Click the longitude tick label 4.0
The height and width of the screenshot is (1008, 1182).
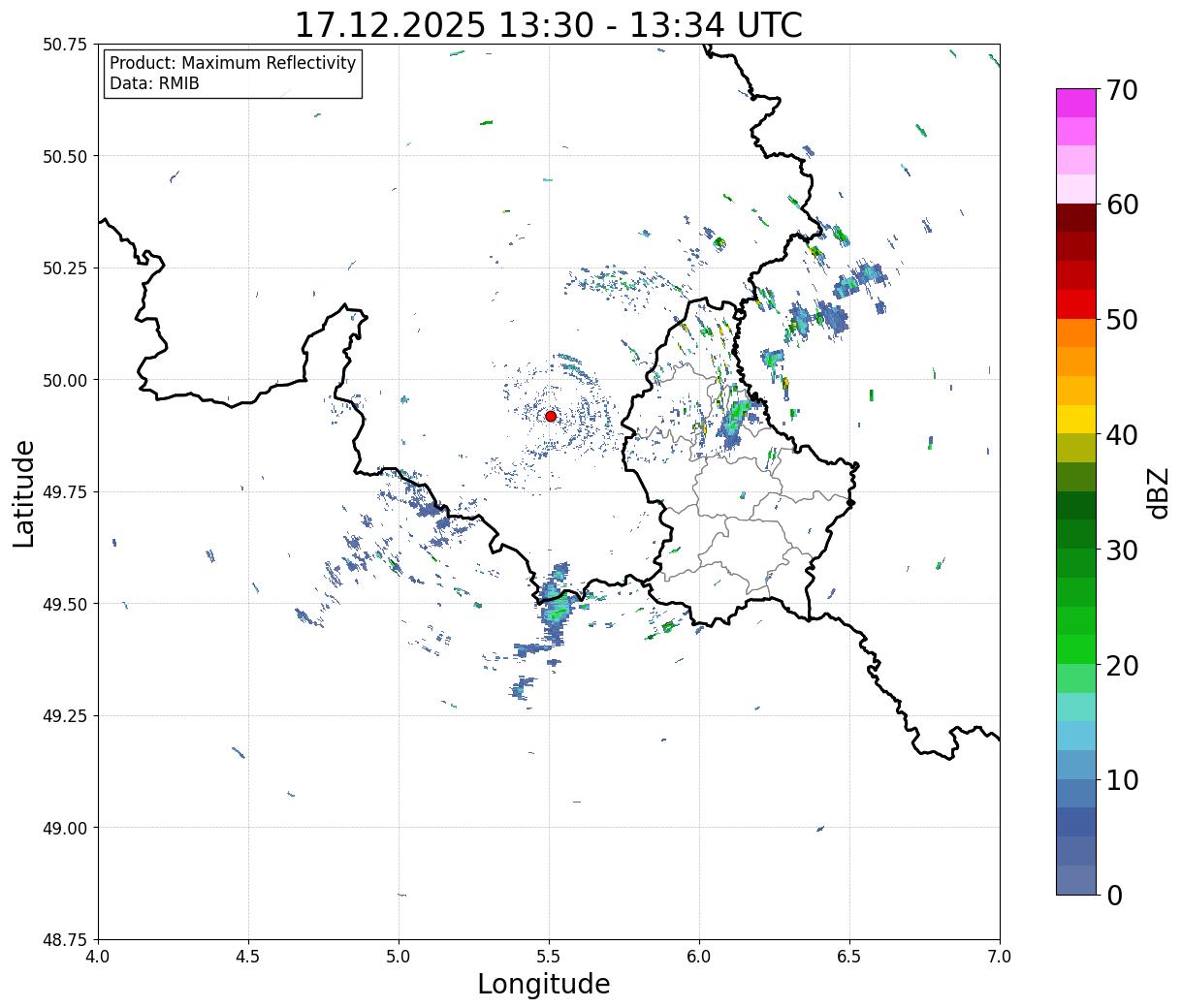[x=98, y=957]
